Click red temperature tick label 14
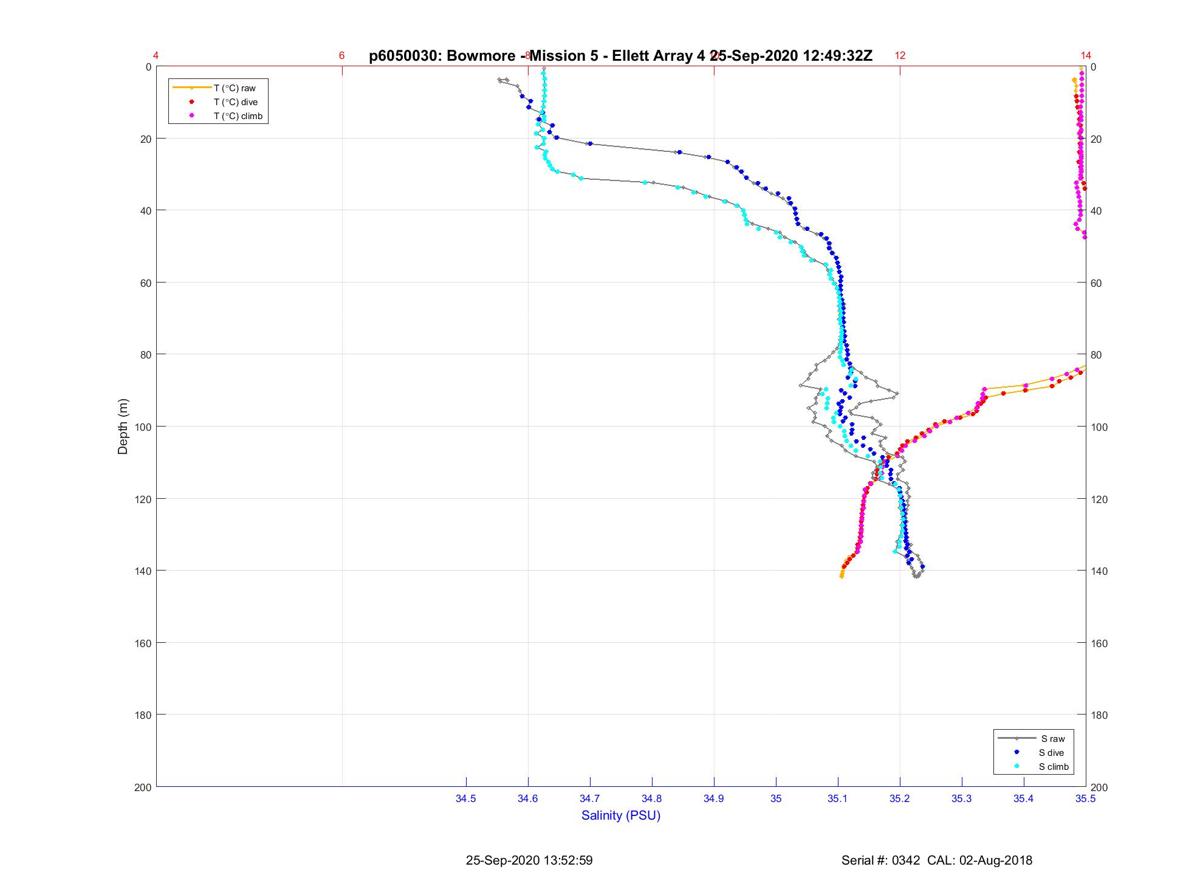The image size is (1200, 885). point(1085,56)
